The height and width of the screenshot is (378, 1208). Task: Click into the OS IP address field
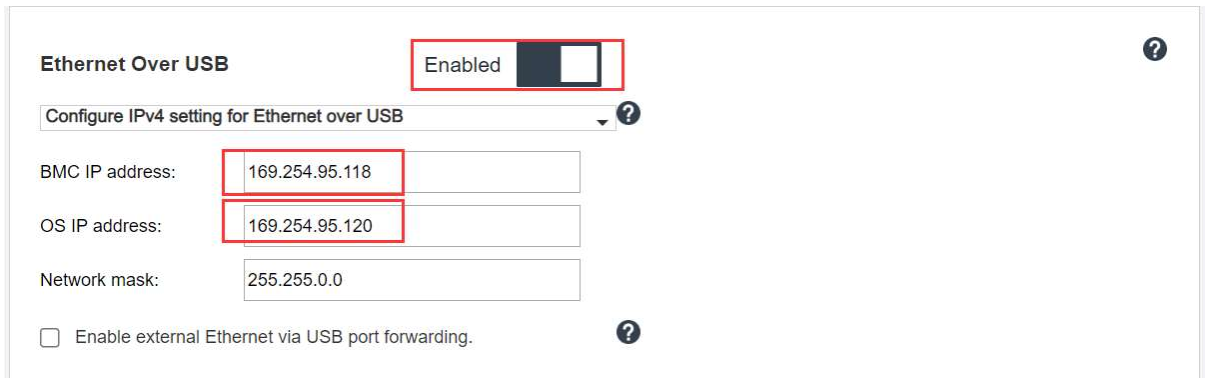(x=411, y=226)
